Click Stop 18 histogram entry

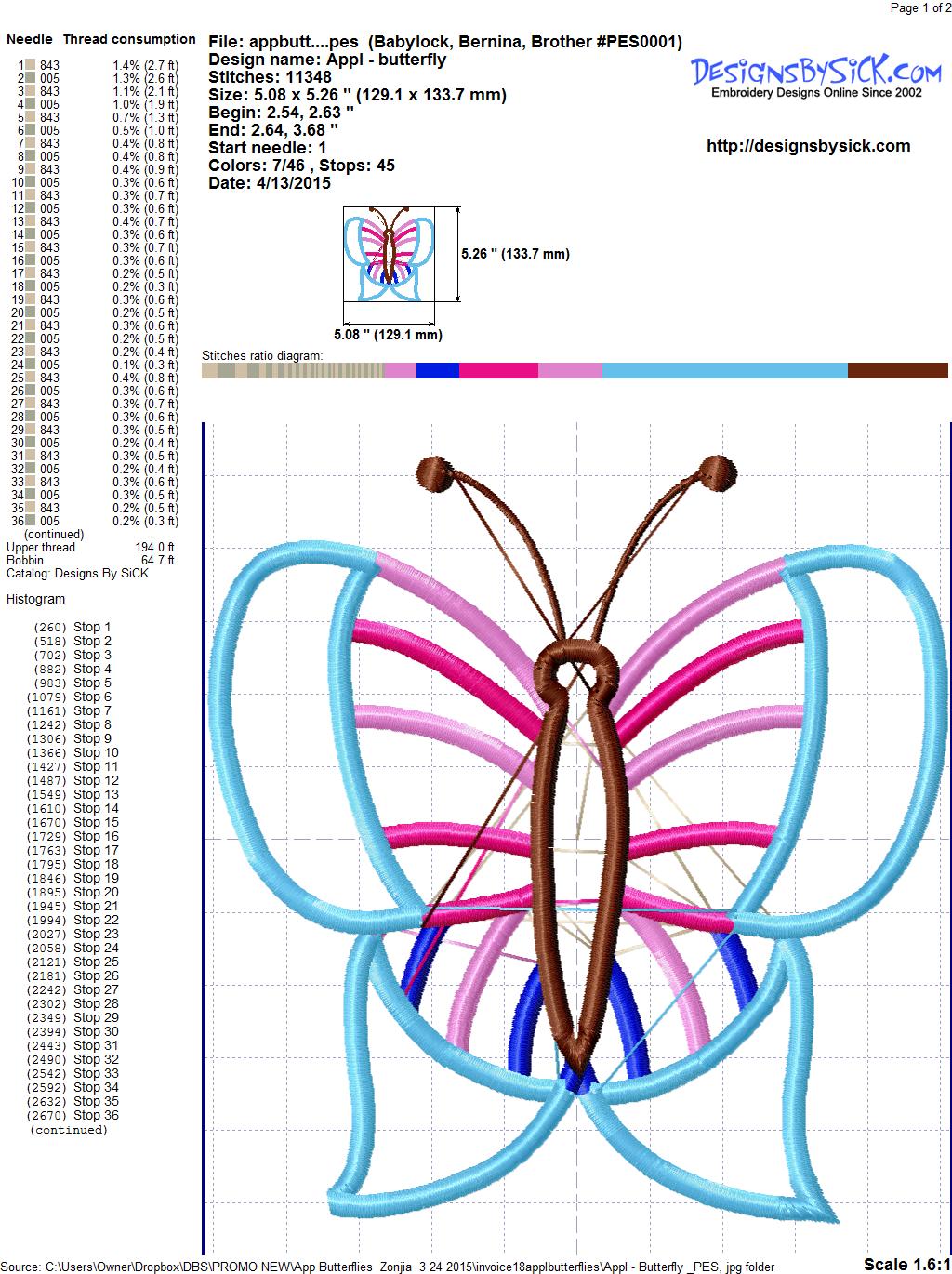tap(96, 865)
